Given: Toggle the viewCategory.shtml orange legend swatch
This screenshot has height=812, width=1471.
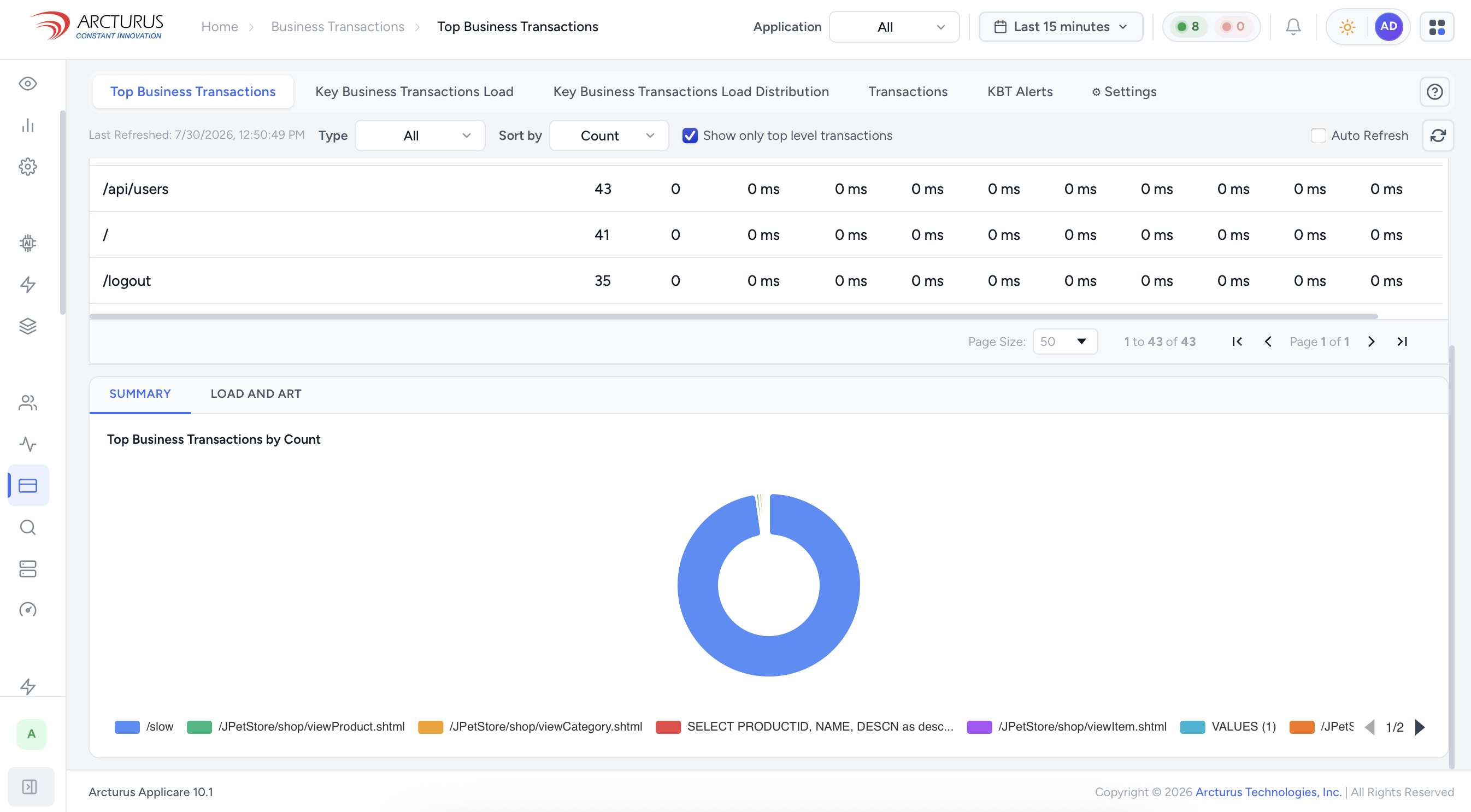Looking at the screenshot, I should [431, 727].
